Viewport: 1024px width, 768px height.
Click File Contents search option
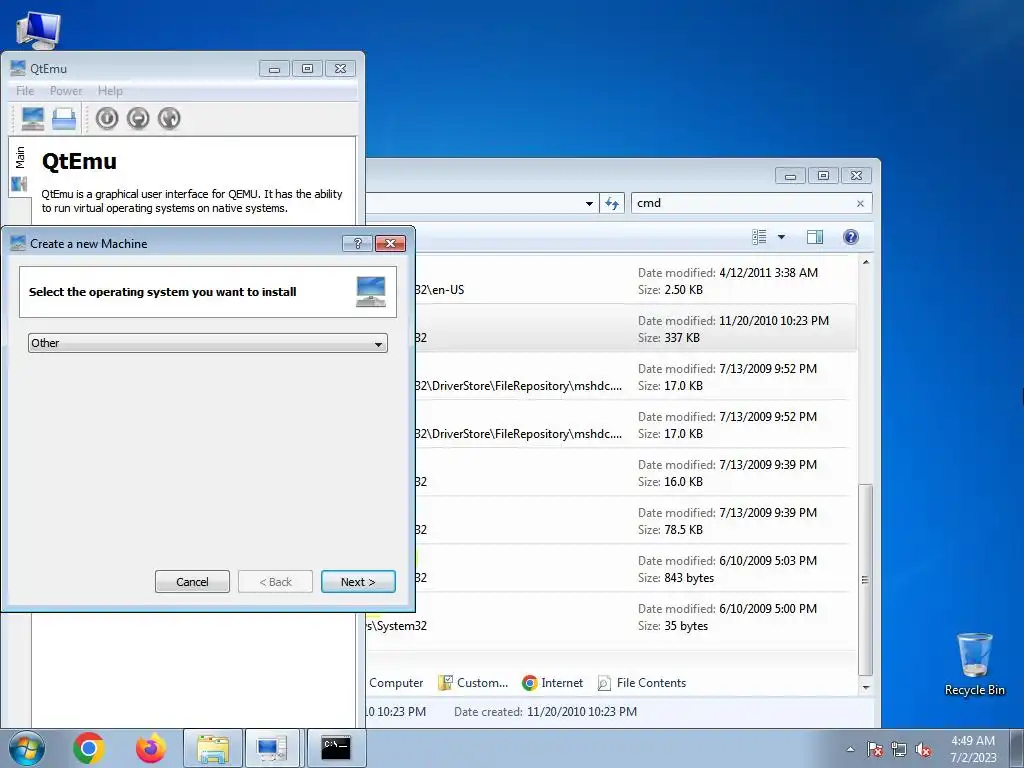click(x=642, y=683)
